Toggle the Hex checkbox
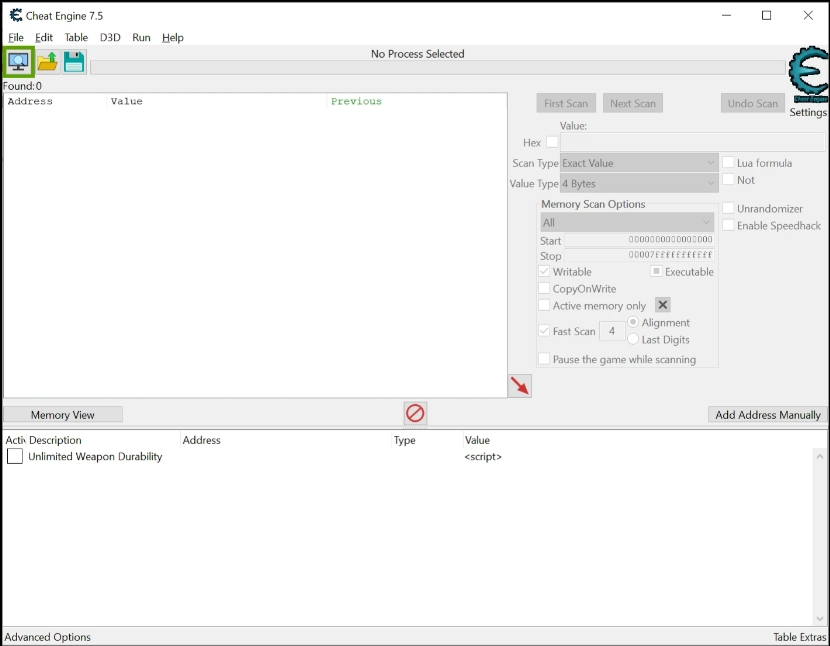 tap(552, 142)
